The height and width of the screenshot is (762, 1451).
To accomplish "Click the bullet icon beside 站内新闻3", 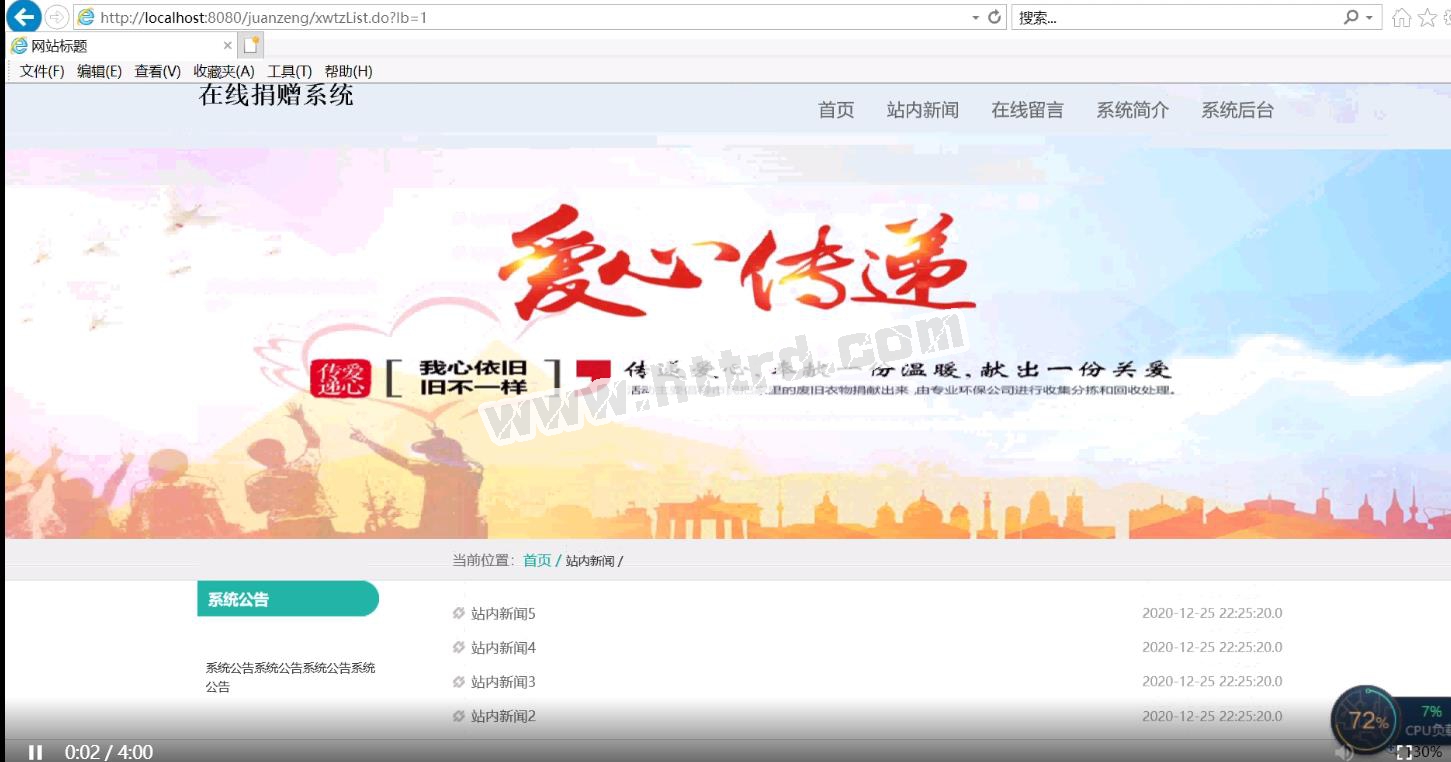I will click(x=459, y=681).
